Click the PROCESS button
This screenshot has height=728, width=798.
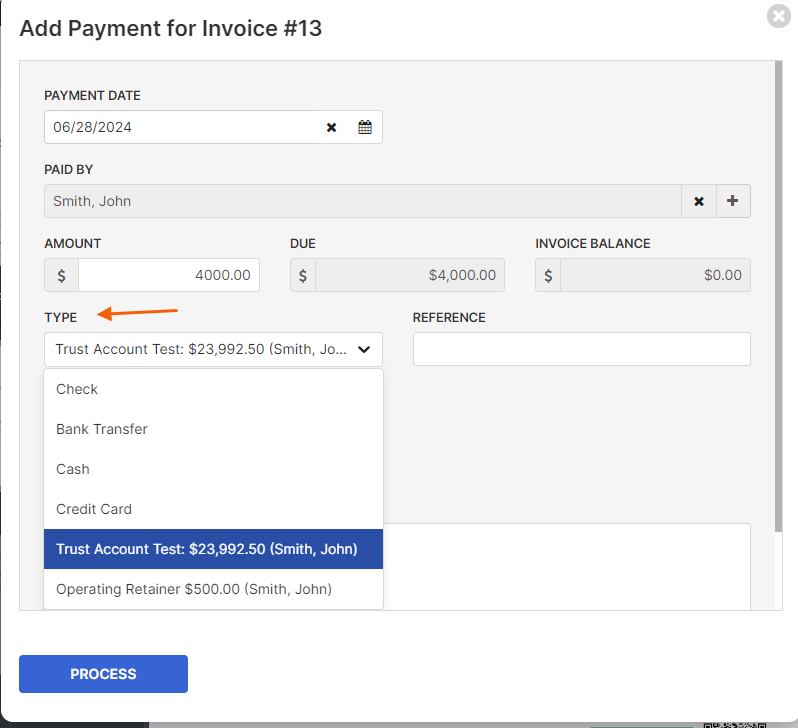pyautogui.click(x=103, y=674)
